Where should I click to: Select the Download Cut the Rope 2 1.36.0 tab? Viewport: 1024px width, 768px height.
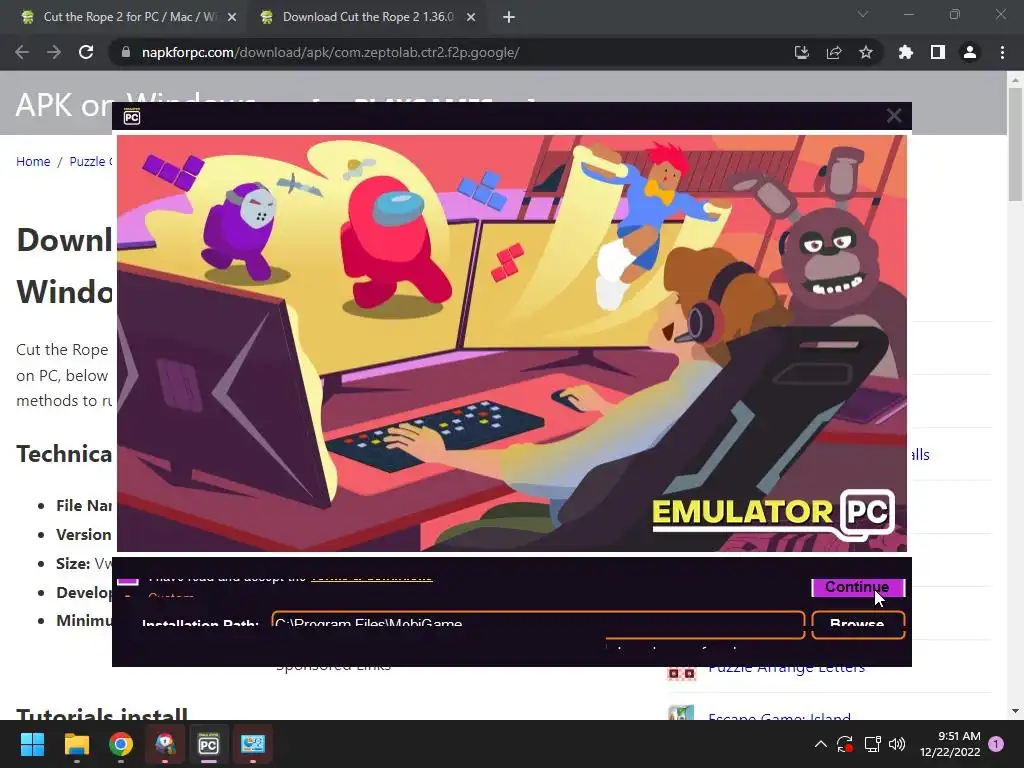368,17
